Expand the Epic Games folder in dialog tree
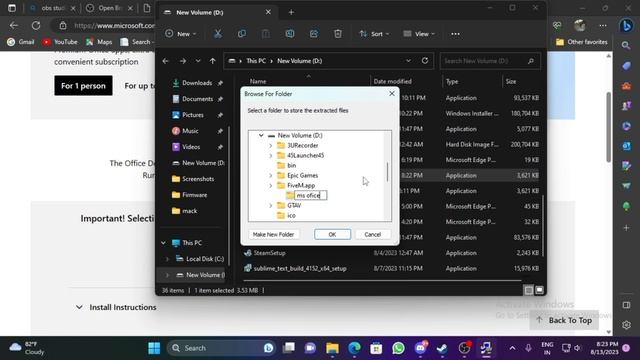Screen dimensions: 640x360 pos(271,176)
